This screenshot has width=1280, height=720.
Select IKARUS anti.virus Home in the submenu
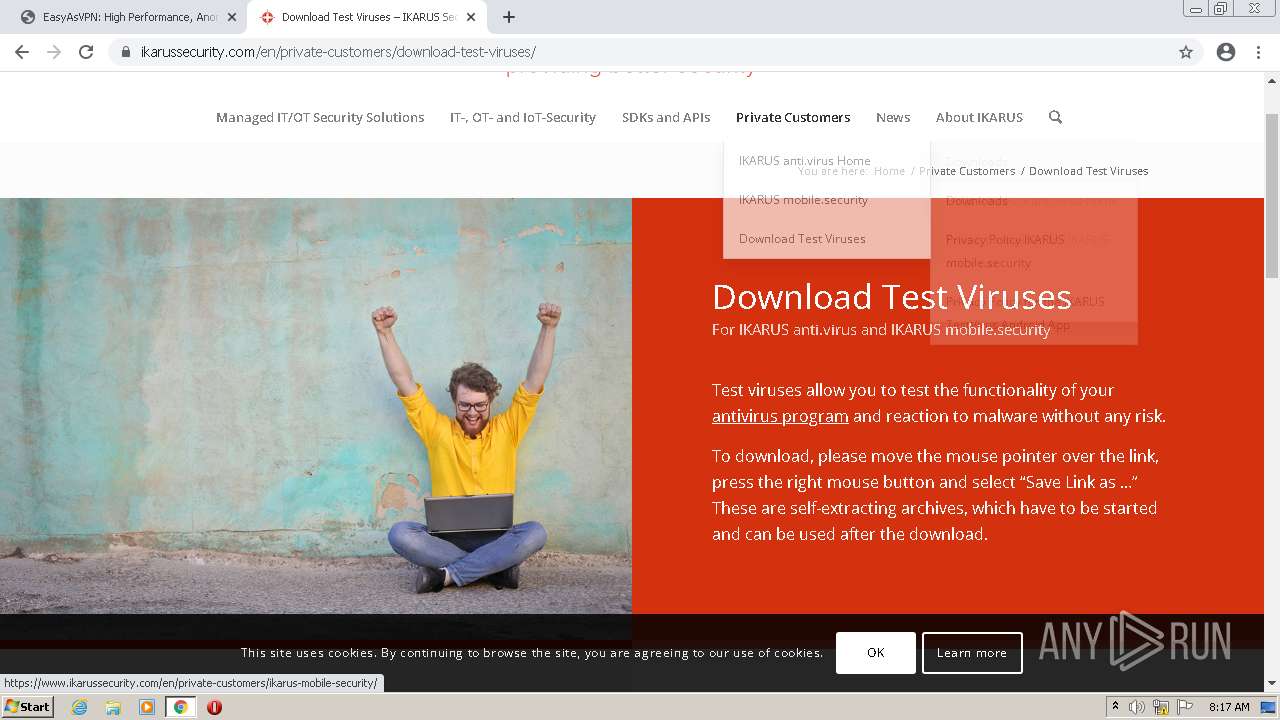tap(805, 160)
